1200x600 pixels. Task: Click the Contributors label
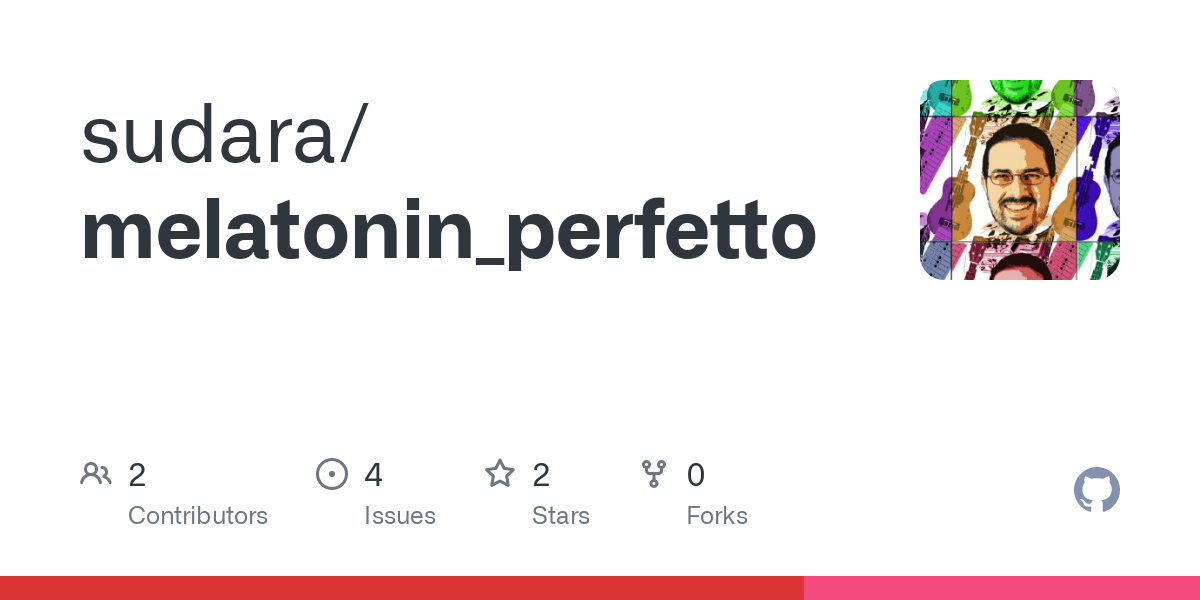pyautogui.click(x=198, y=516)
